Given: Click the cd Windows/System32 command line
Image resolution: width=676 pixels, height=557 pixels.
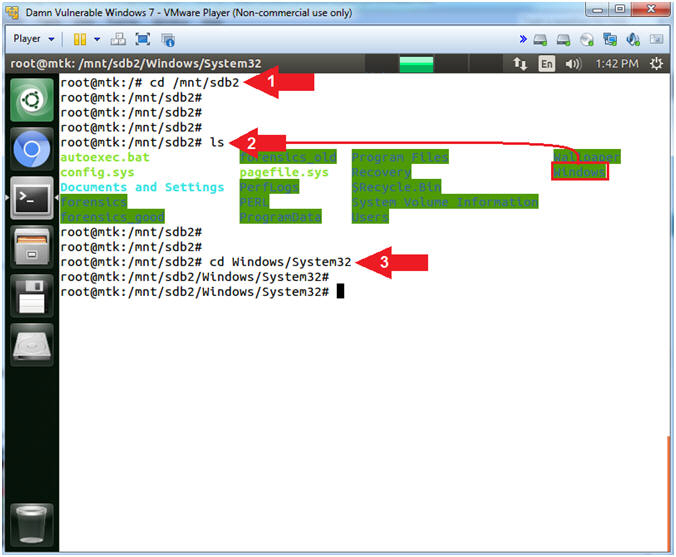Looking at the screenshot, I should (x=280, y=262).
